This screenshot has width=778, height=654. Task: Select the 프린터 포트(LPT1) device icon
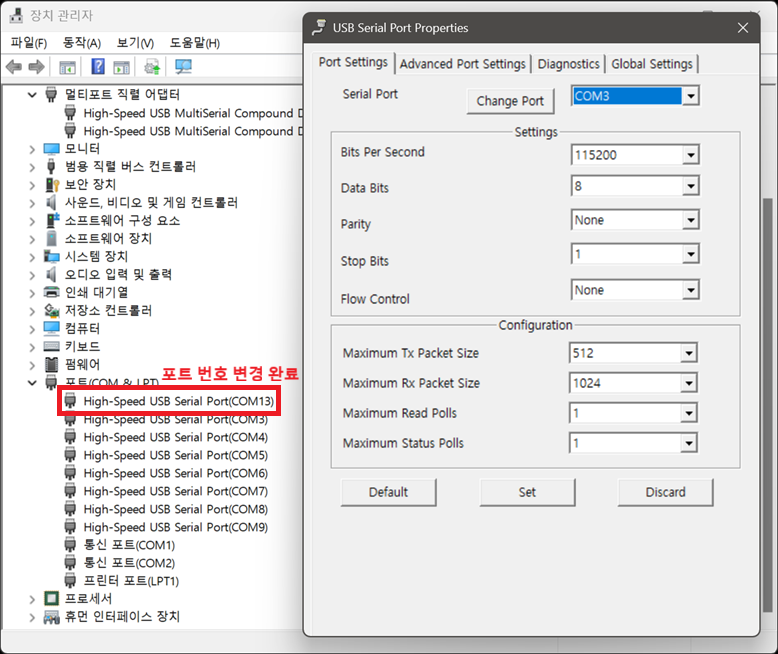point(71,581)
